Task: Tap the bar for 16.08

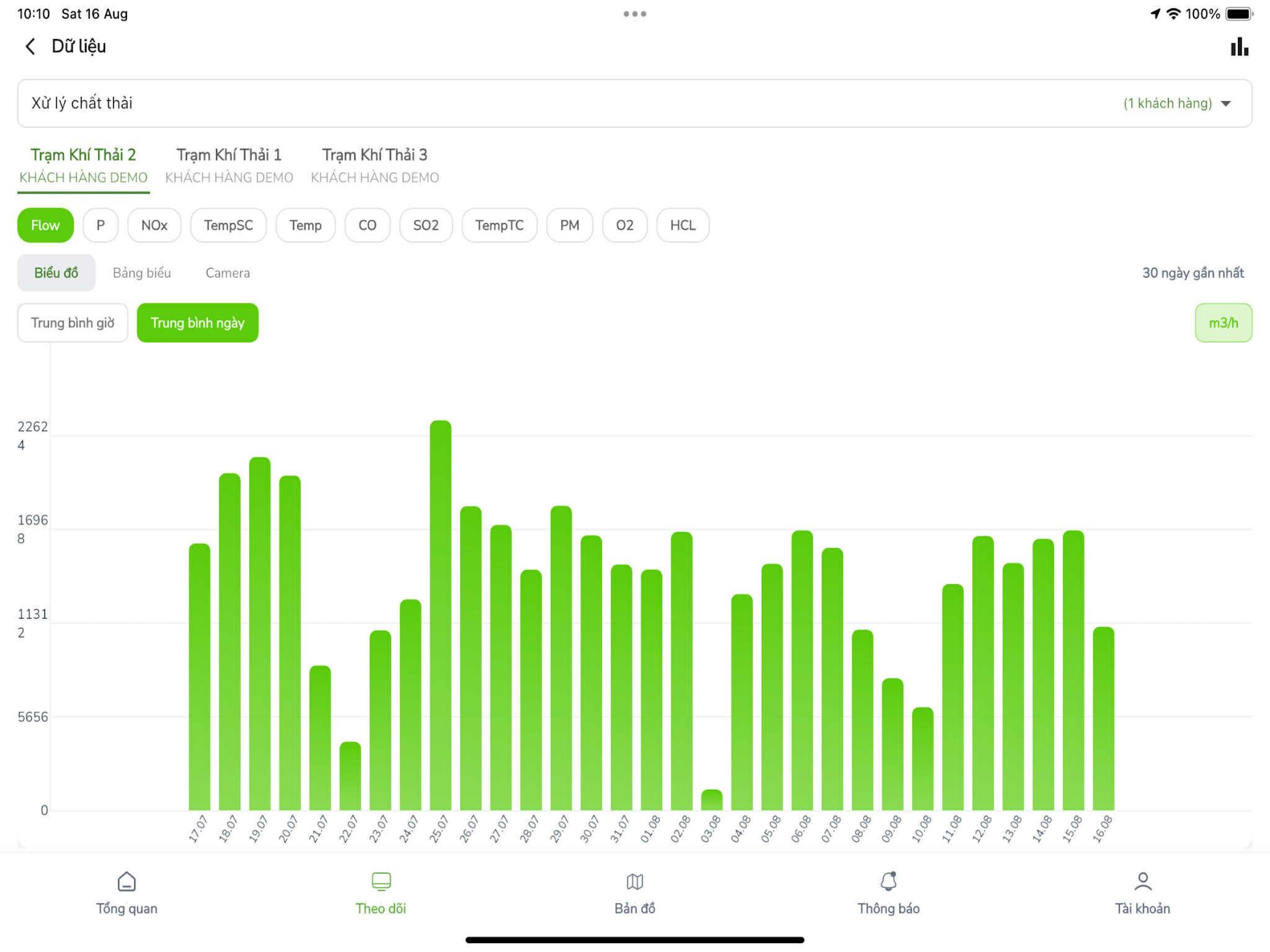Action: coord(1104,718)
